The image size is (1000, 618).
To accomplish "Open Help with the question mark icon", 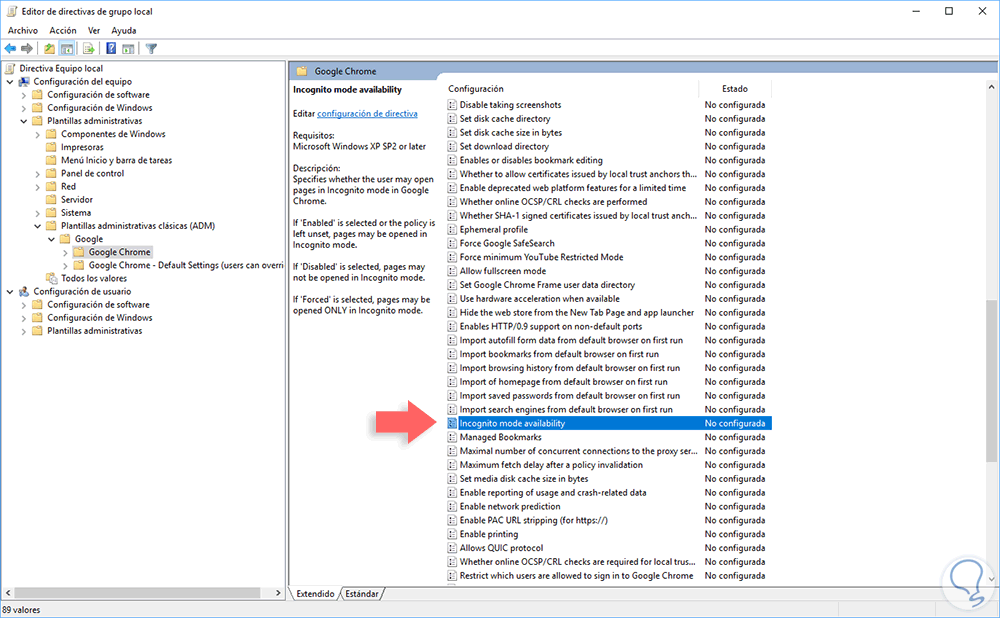I will pos(111,48).
